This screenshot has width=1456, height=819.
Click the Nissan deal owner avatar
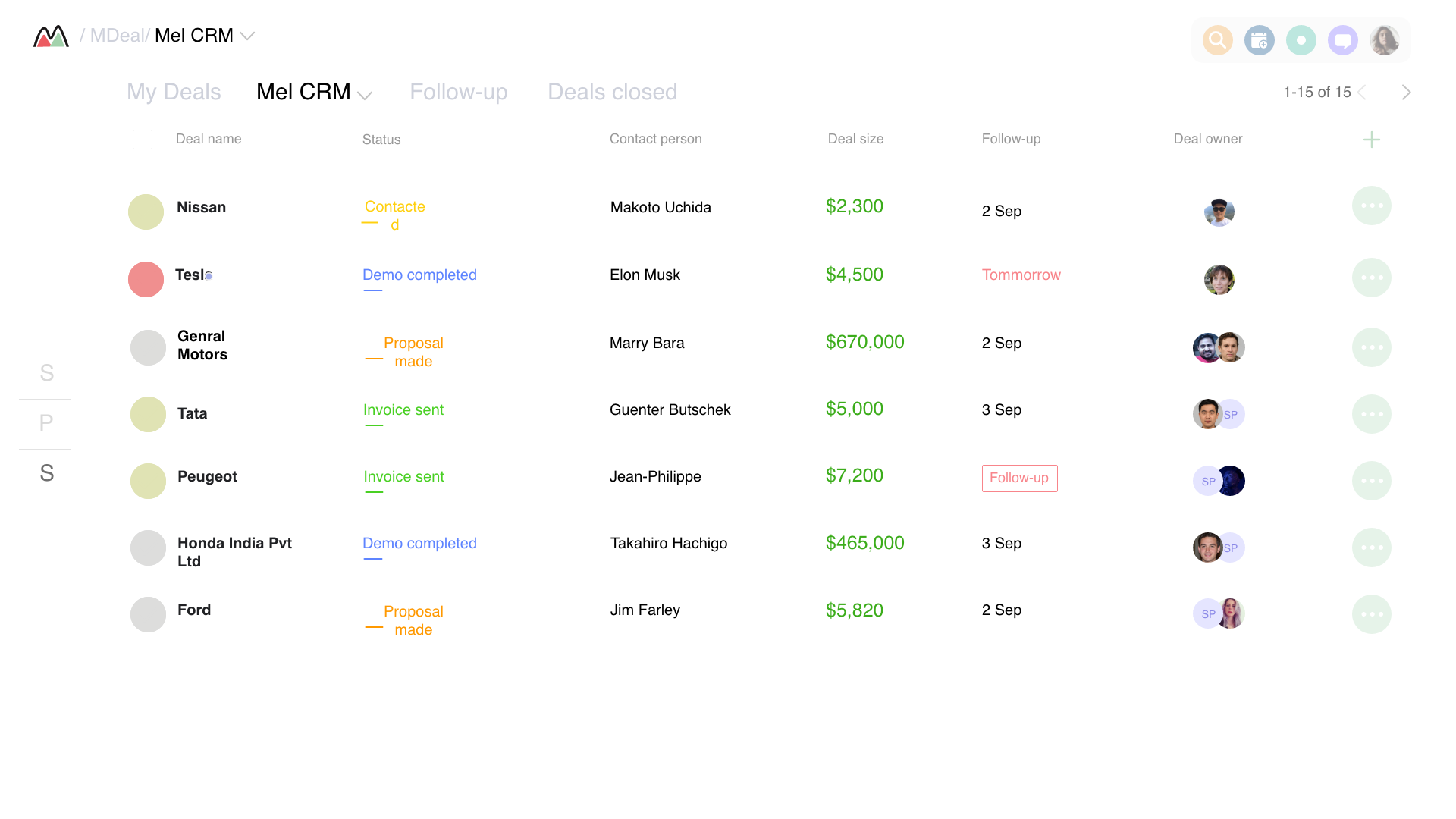[x=1219, y=212]
